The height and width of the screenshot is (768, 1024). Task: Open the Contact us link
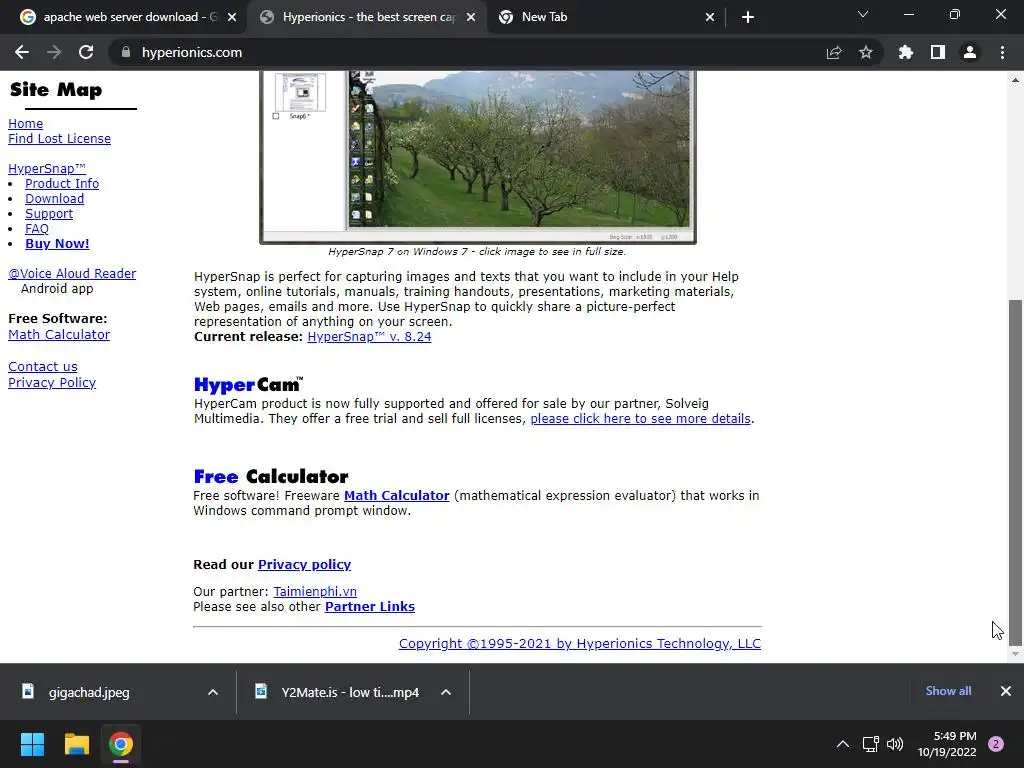[x=42, y=366]
